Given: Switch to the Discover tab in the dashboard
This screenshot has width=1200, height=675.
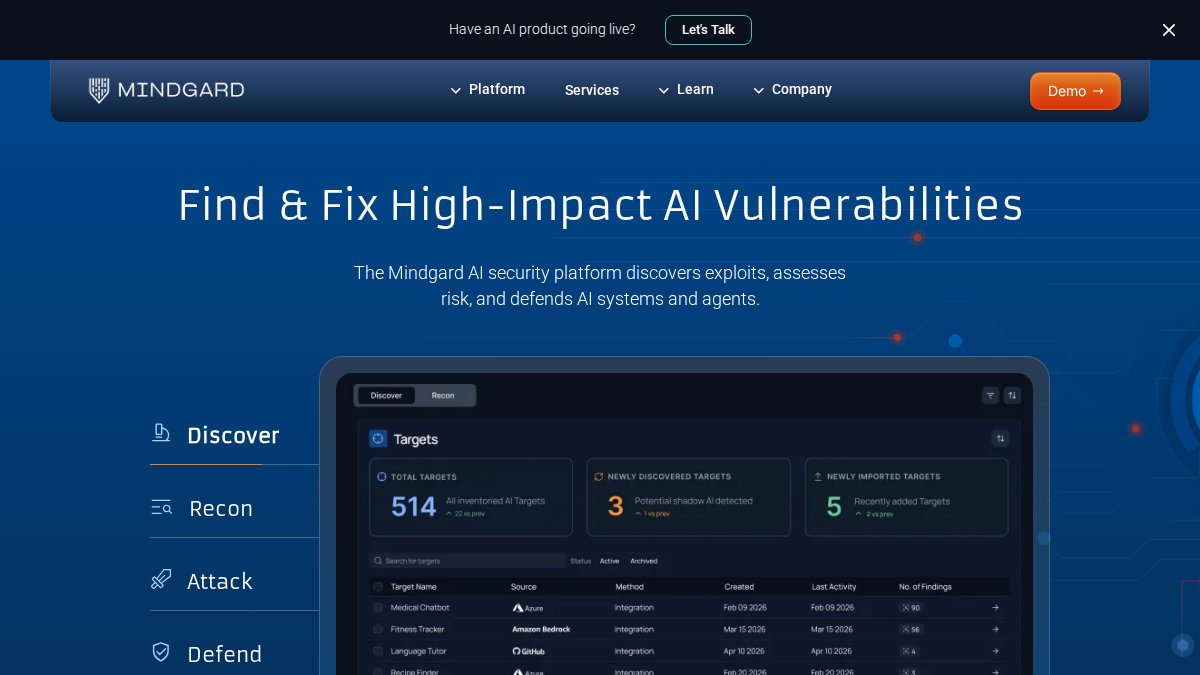Looking at the screenshot, I should tap(386, 396).
